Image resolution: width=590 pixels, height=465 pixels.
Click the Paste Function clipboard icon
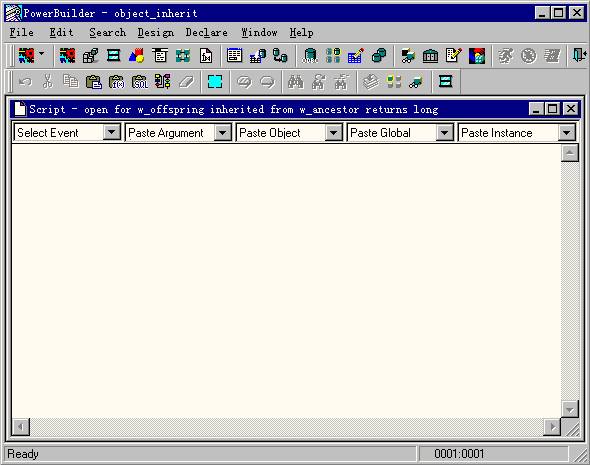point(117,82)
